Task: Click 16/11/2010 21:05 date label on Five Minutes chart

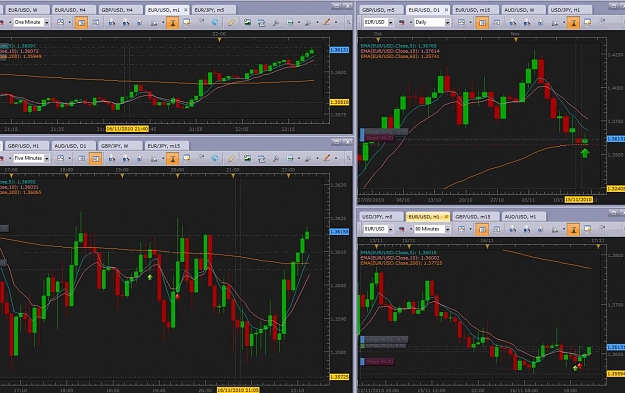Action: [x=238, y=390]
